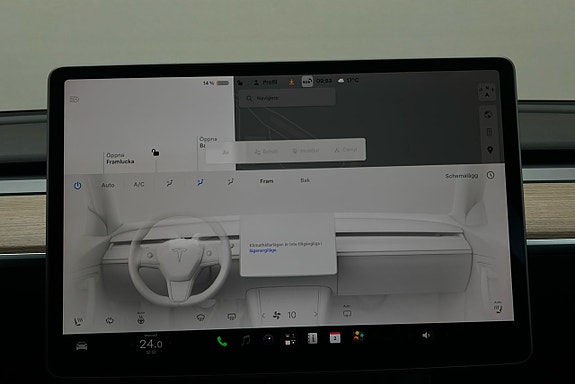Open the Profil driver profile menu
Screen dimensions: 575x384
coord(265,82)
